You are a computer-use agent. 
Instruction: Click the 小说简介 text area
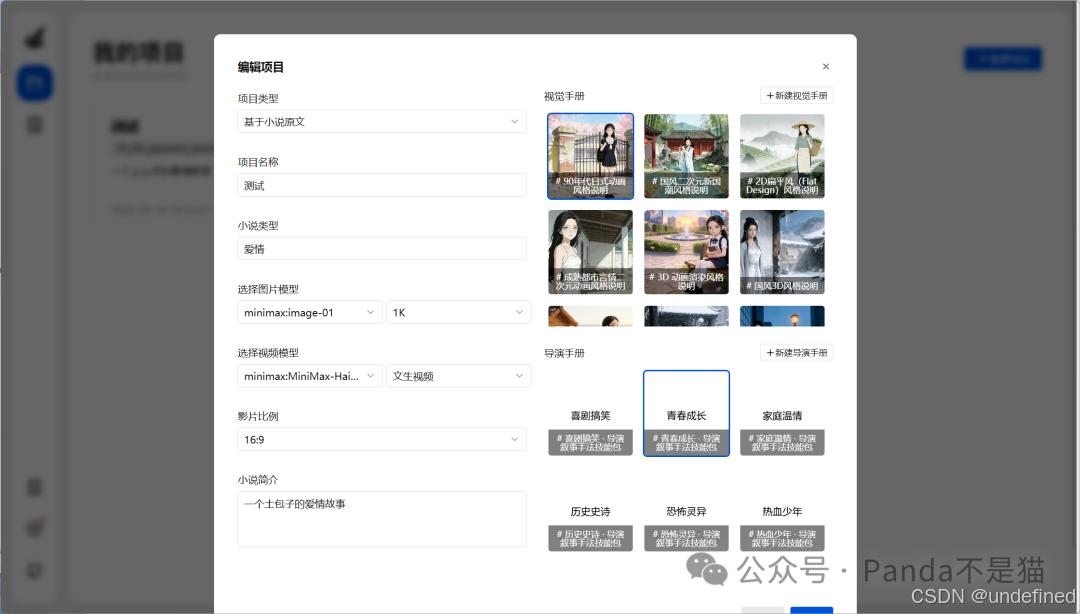[382, 519]
